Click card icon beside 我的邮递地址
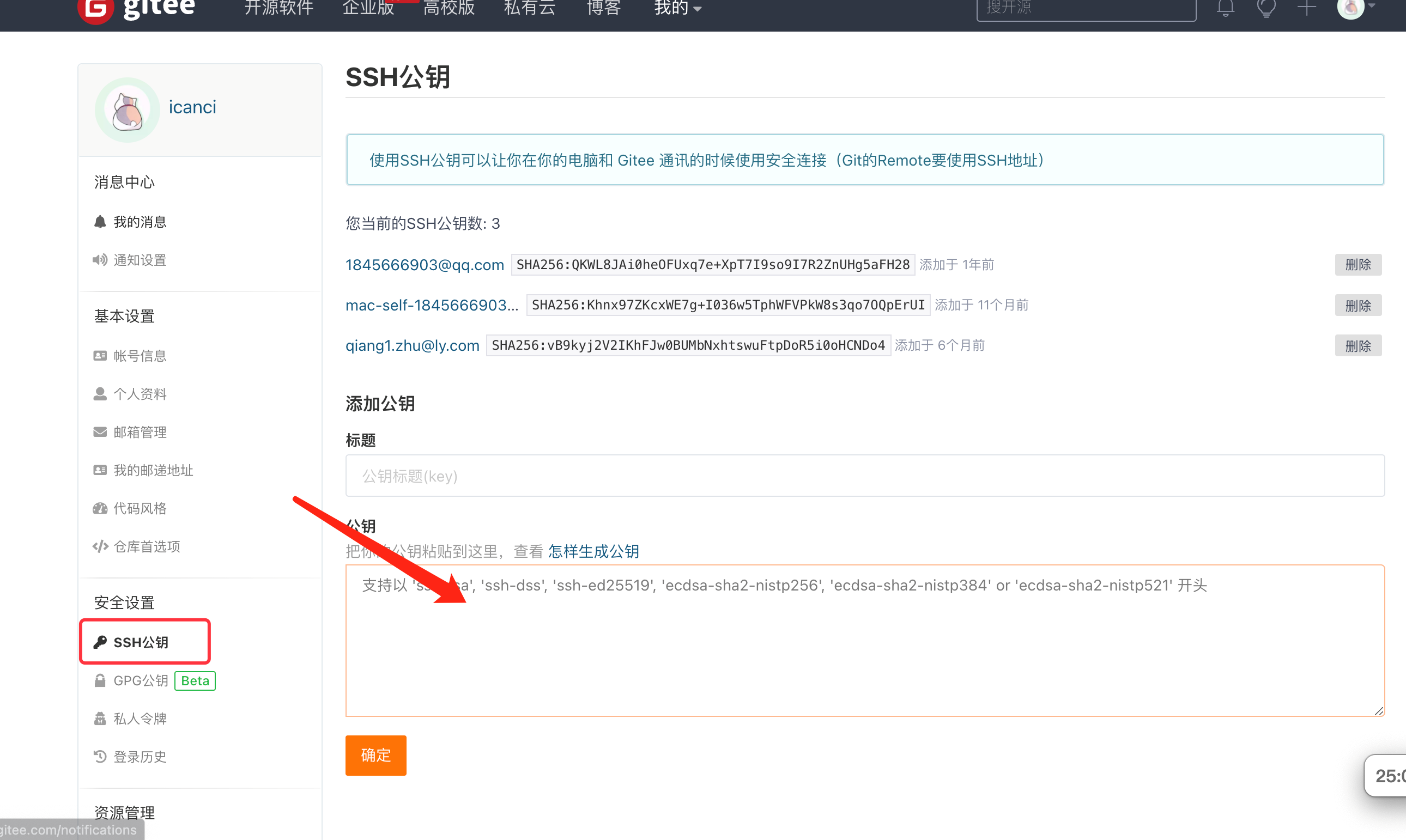Image resolution: width=1406 pixels, height=840 pixels. 100,470
